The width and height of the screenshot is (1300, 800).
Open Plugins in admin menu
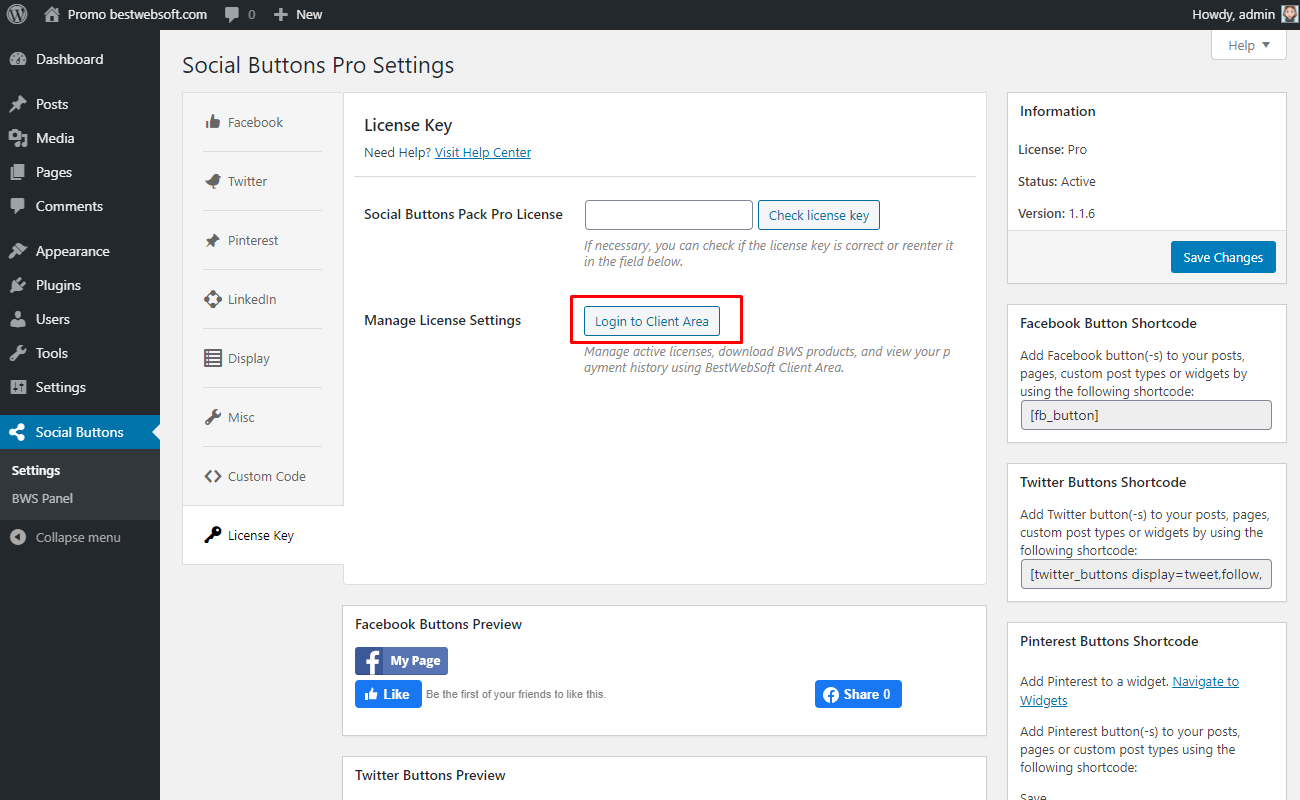(x=80, y=285)
